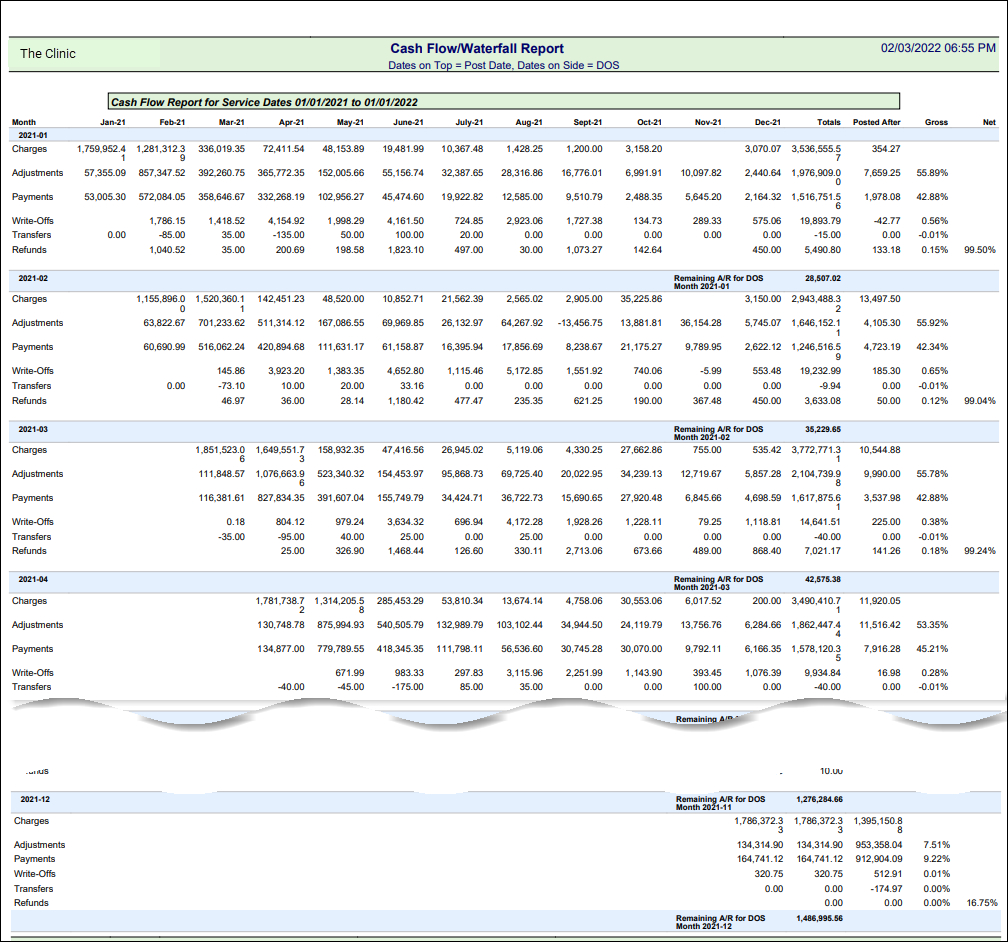The width and height of the screenshot is (1008, 942).
Task: Select the Posted After column header
Action: (877, 122)
